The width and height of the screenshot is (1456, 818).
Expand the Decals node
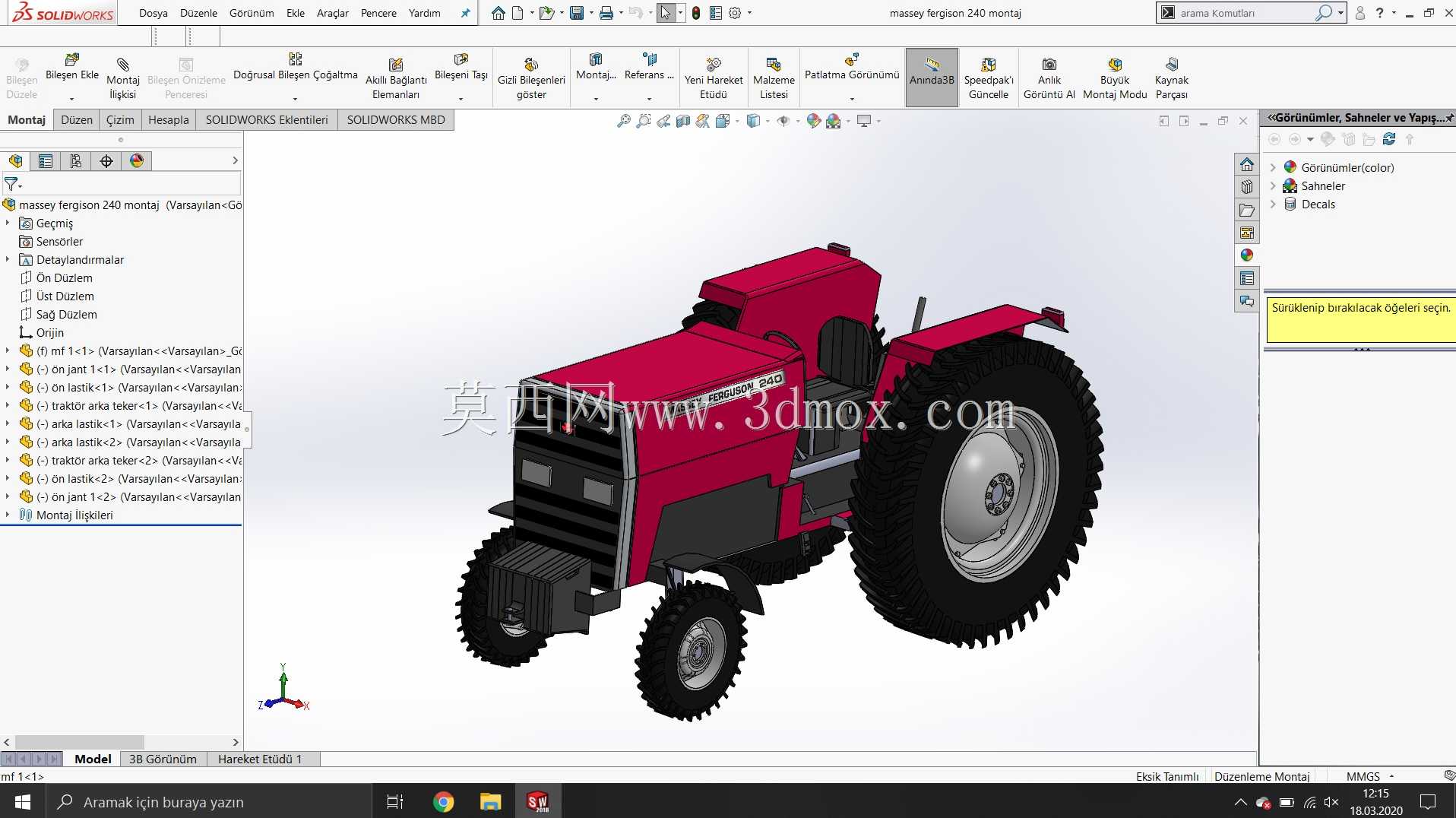1273,204
